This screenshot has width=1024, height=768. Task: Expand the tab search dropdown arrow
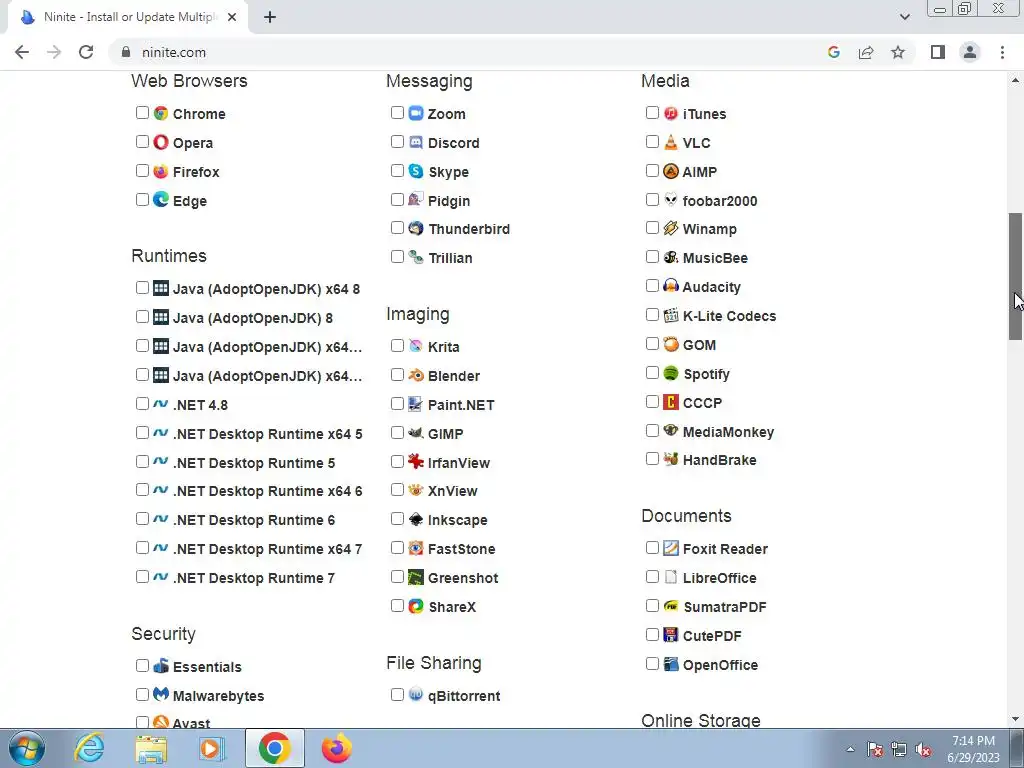[904, 17]
